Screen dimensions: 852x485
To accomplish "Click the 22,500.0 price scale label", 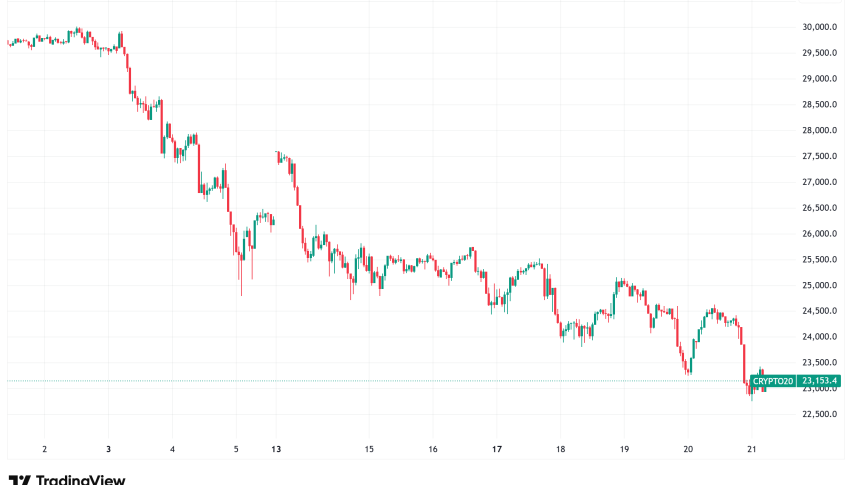I will pos(819,415).
